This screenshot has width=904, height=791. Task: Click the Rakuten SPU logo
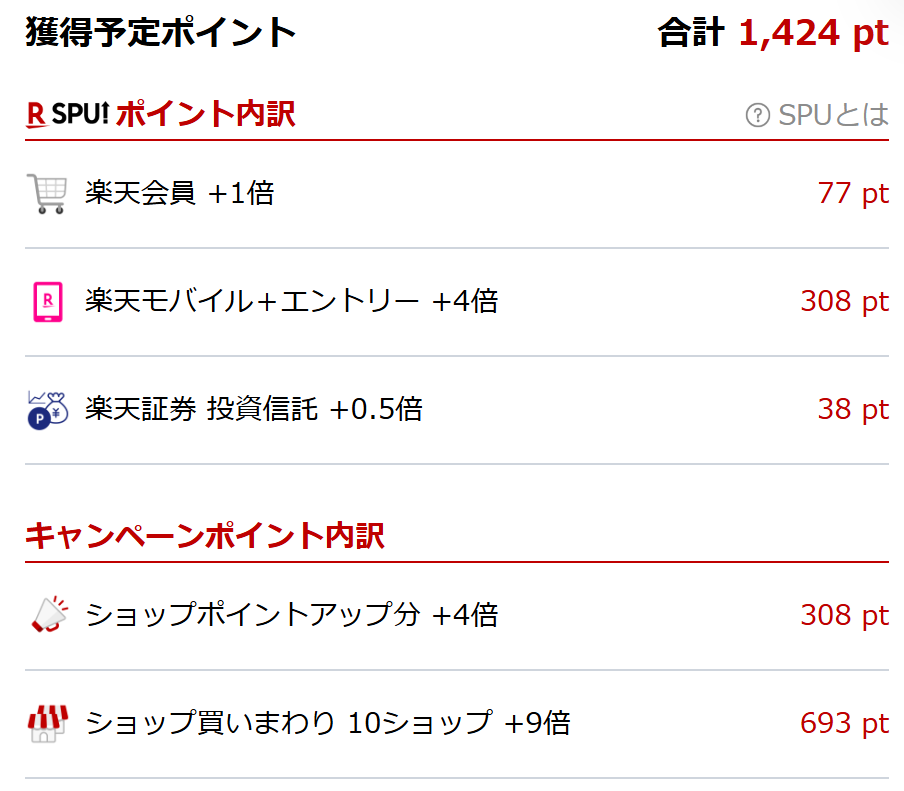pyautogui.click(x=66, y=115)
